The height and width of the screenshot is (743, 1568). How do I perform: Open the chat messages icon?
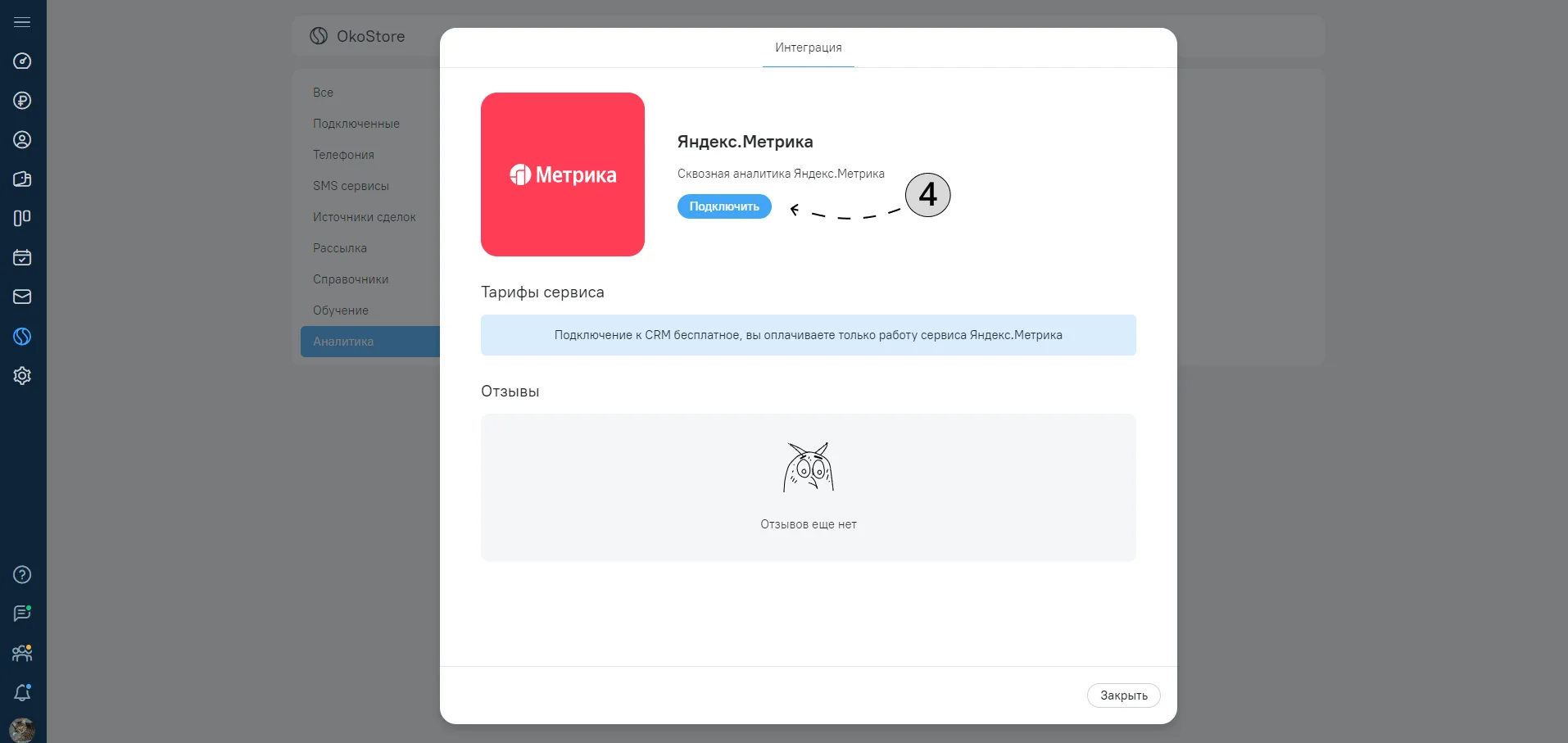click(22, 614)
